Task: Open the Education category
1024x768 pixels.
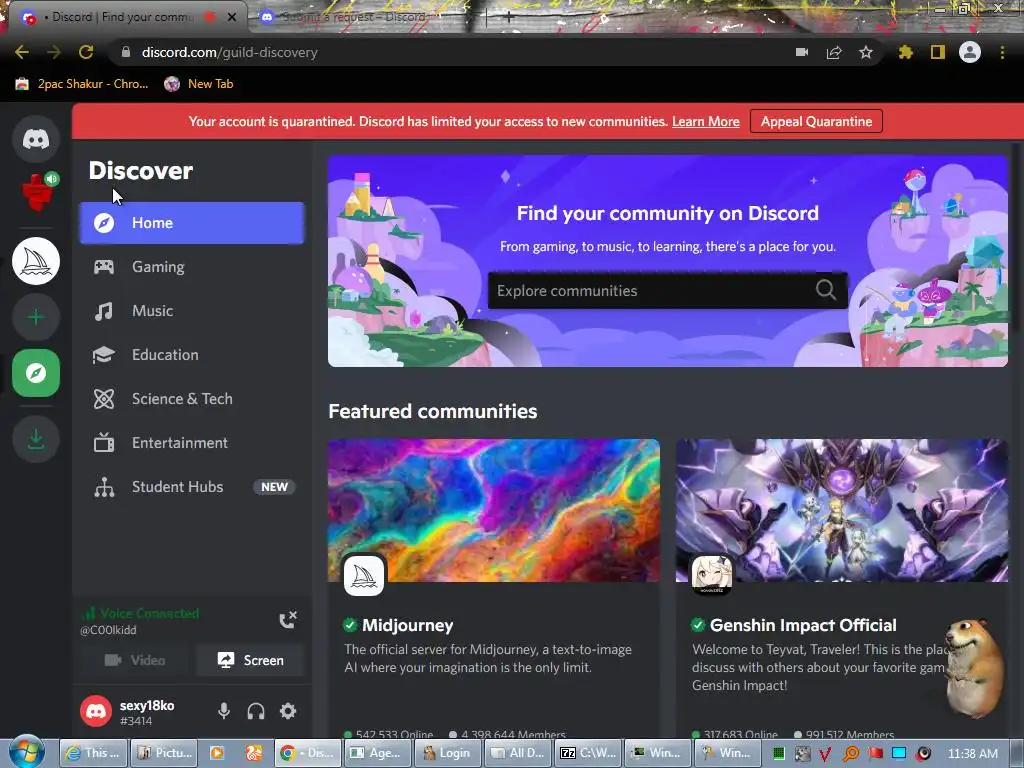Action: coord(192,355)
